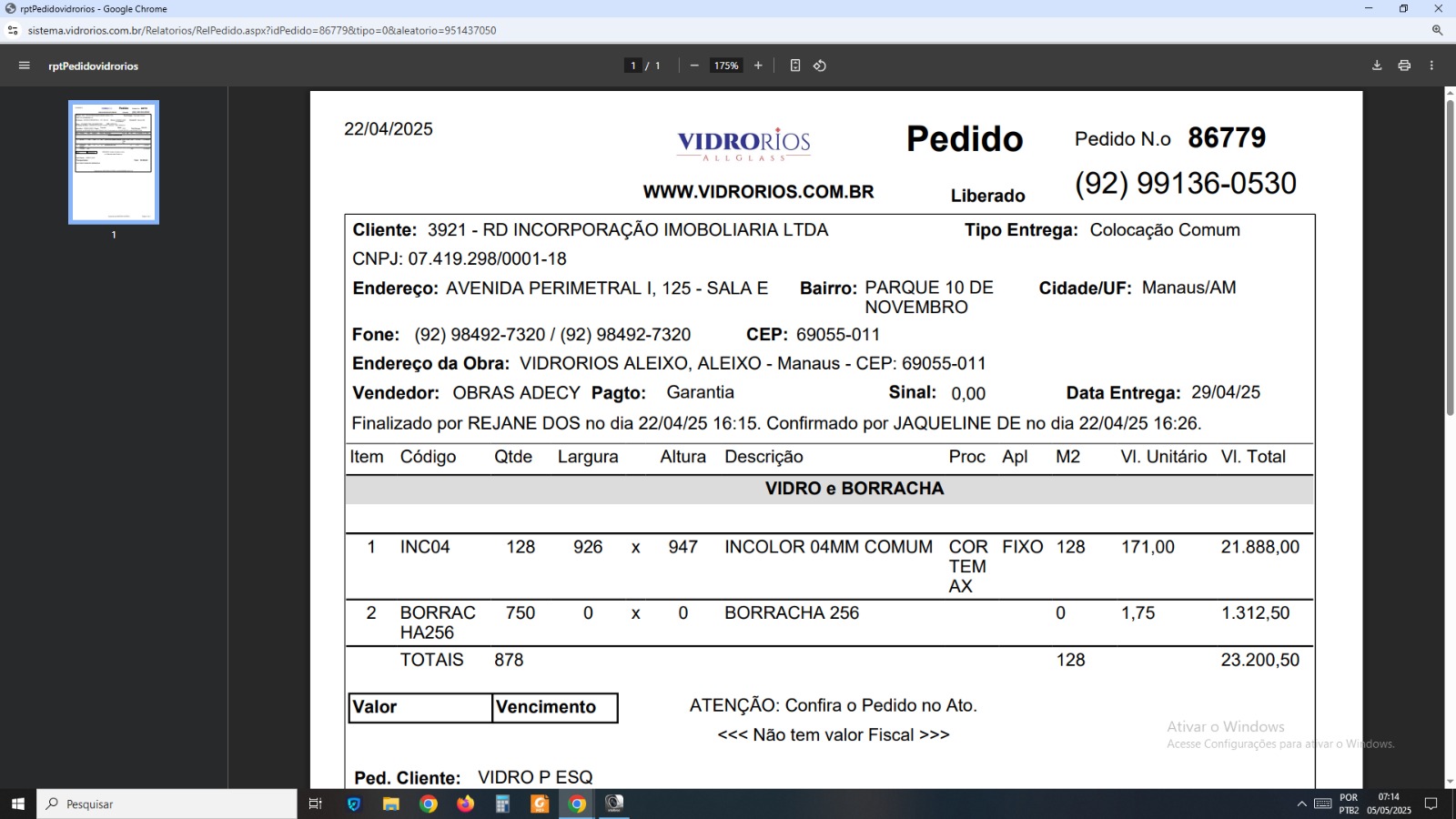Show hidden system tray icons
Image resolution: width=1456 pixels, height=819 pixels.
tap(1301, 804)
